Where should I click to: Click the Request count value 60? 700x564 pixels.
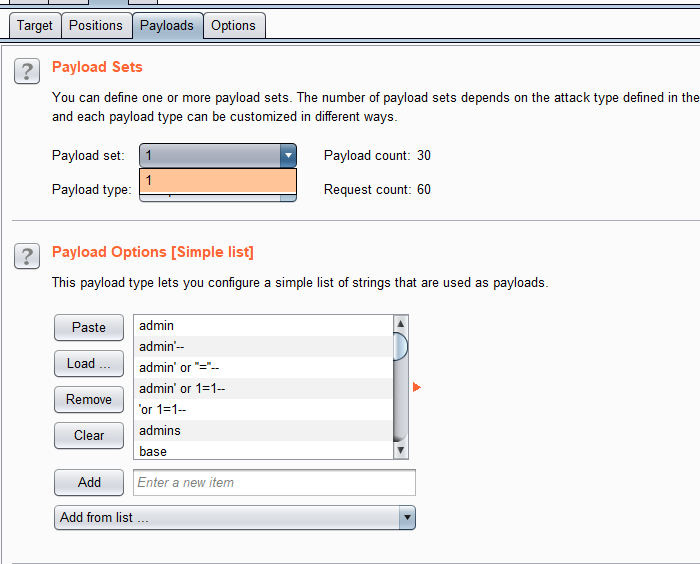pyautogui.click(x=424, y=189)
